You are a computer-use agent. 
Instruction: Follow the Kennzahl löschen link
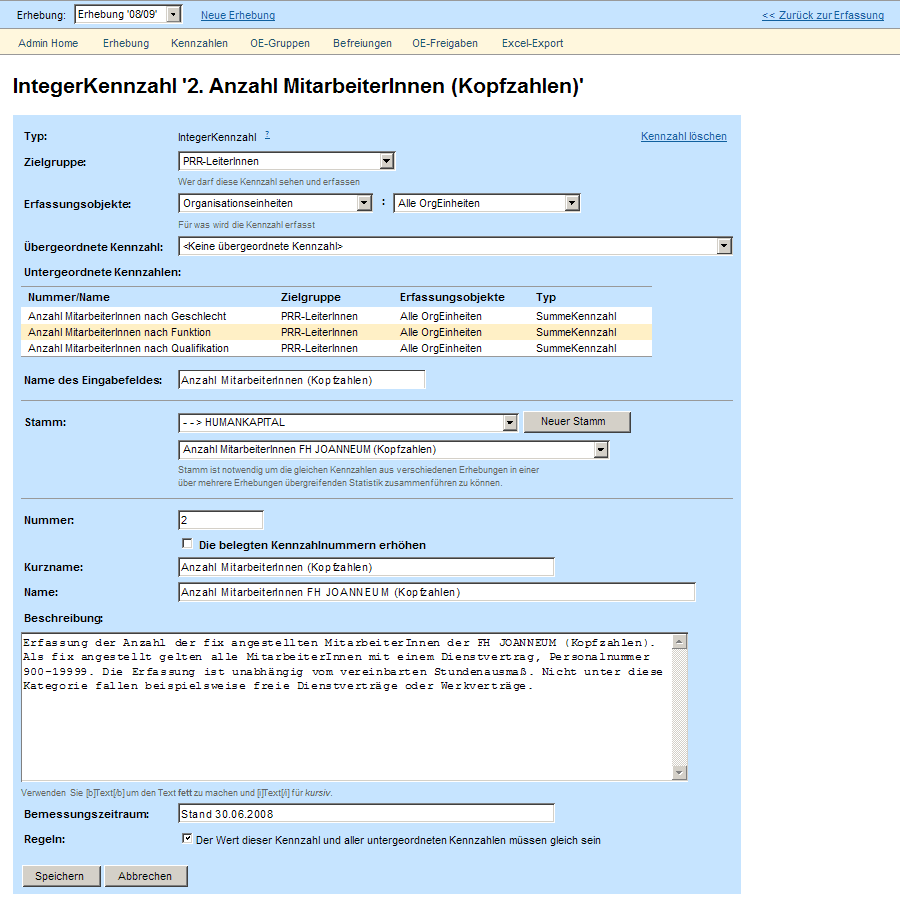coord(684,136)
